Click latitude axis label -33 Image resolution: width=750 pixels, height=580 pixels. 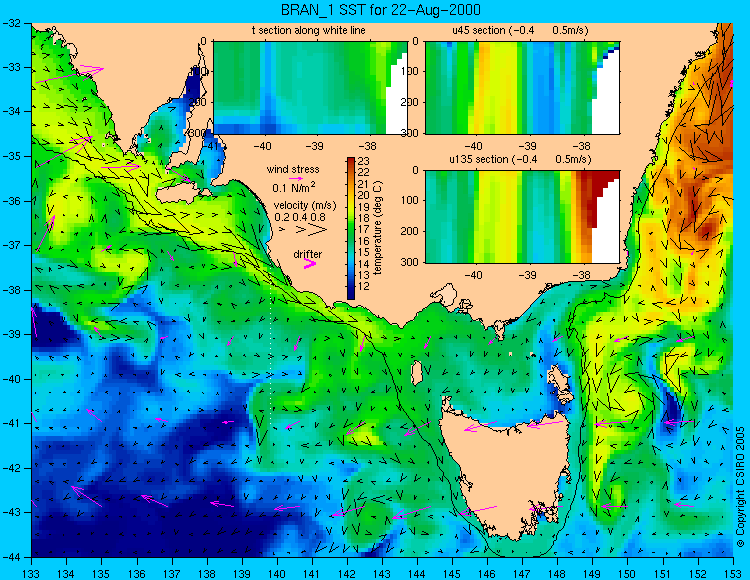click(x=10, y=67)
